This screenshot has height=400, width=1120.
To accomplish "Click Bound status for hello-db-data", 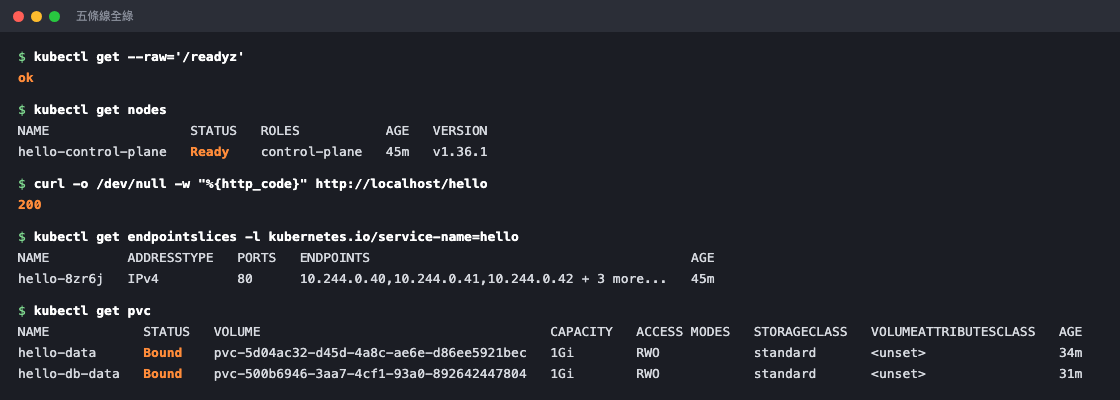I will pyautogui.click(x=162, y=374).
